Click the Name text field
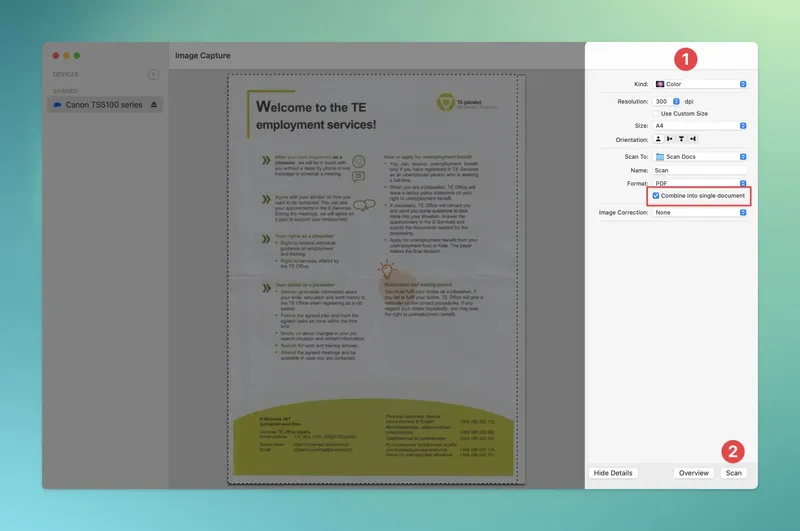800x531 pixels. (x=700, y=171)
